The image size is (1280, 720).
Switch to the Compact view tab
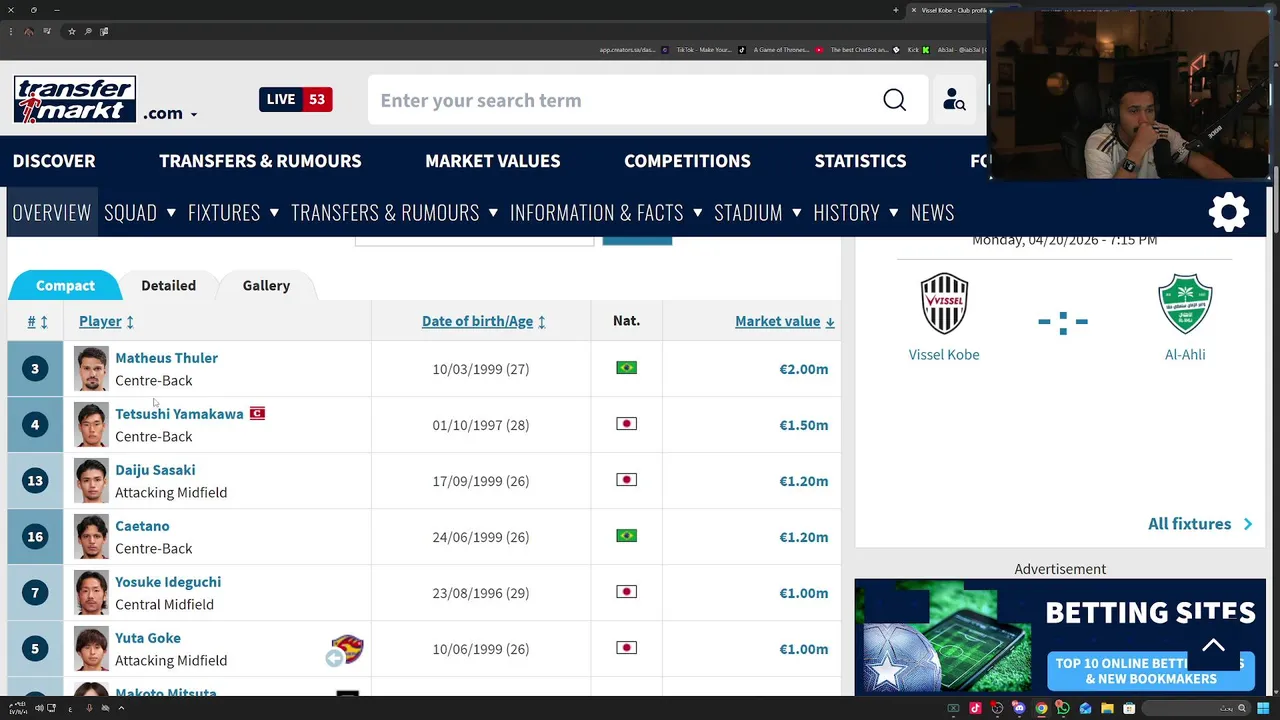[65, 285]
